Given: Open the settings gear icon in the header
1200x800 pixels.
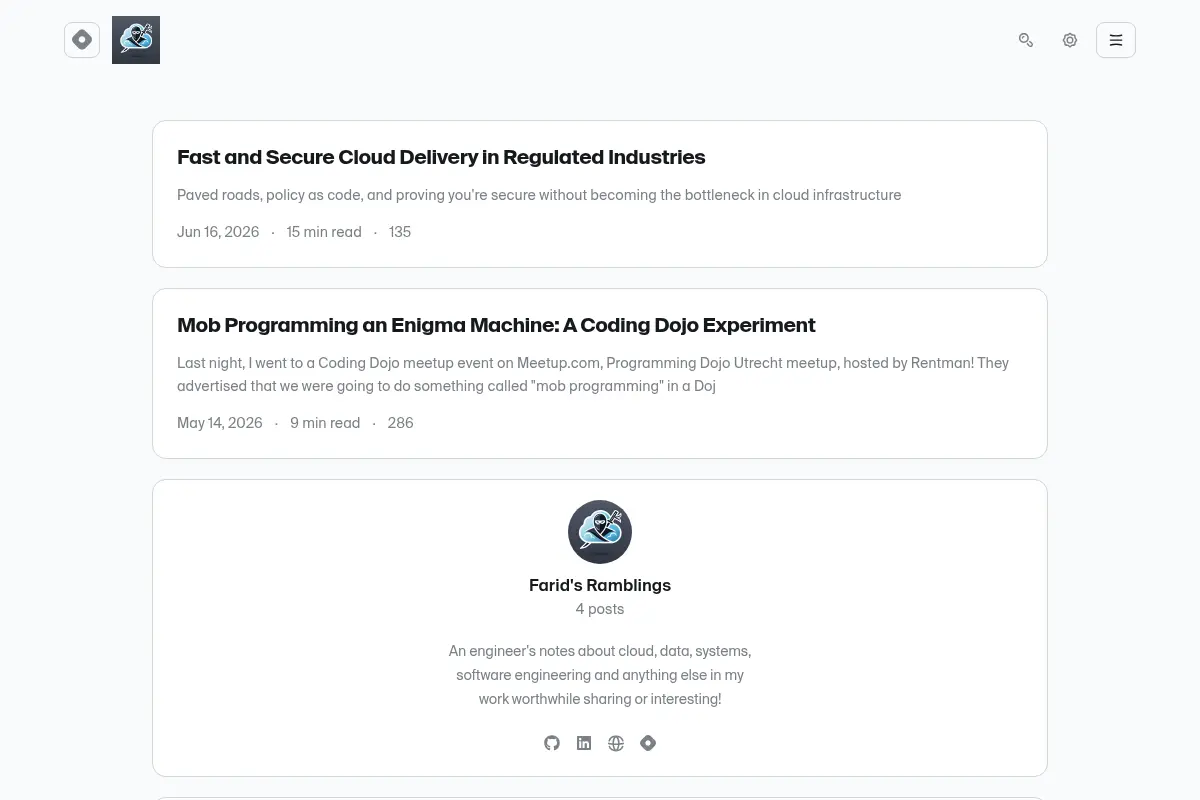Looking at the screenshot, I should click(1070, 40).
